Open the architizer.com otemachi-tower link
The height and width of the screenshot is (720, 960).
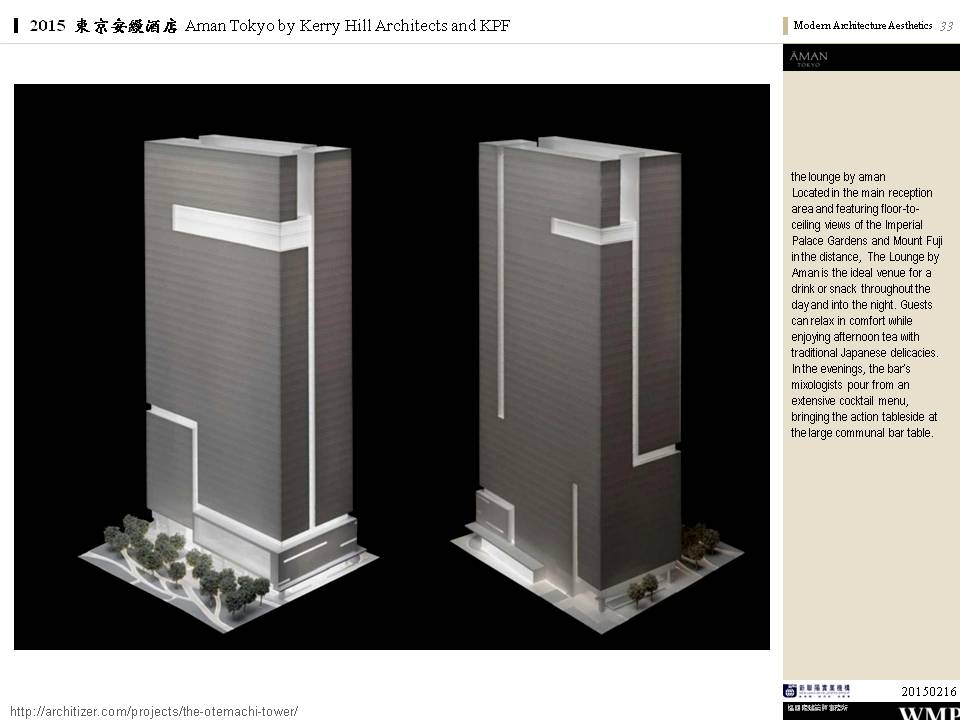pyautogui.click(x=153, y=711)
